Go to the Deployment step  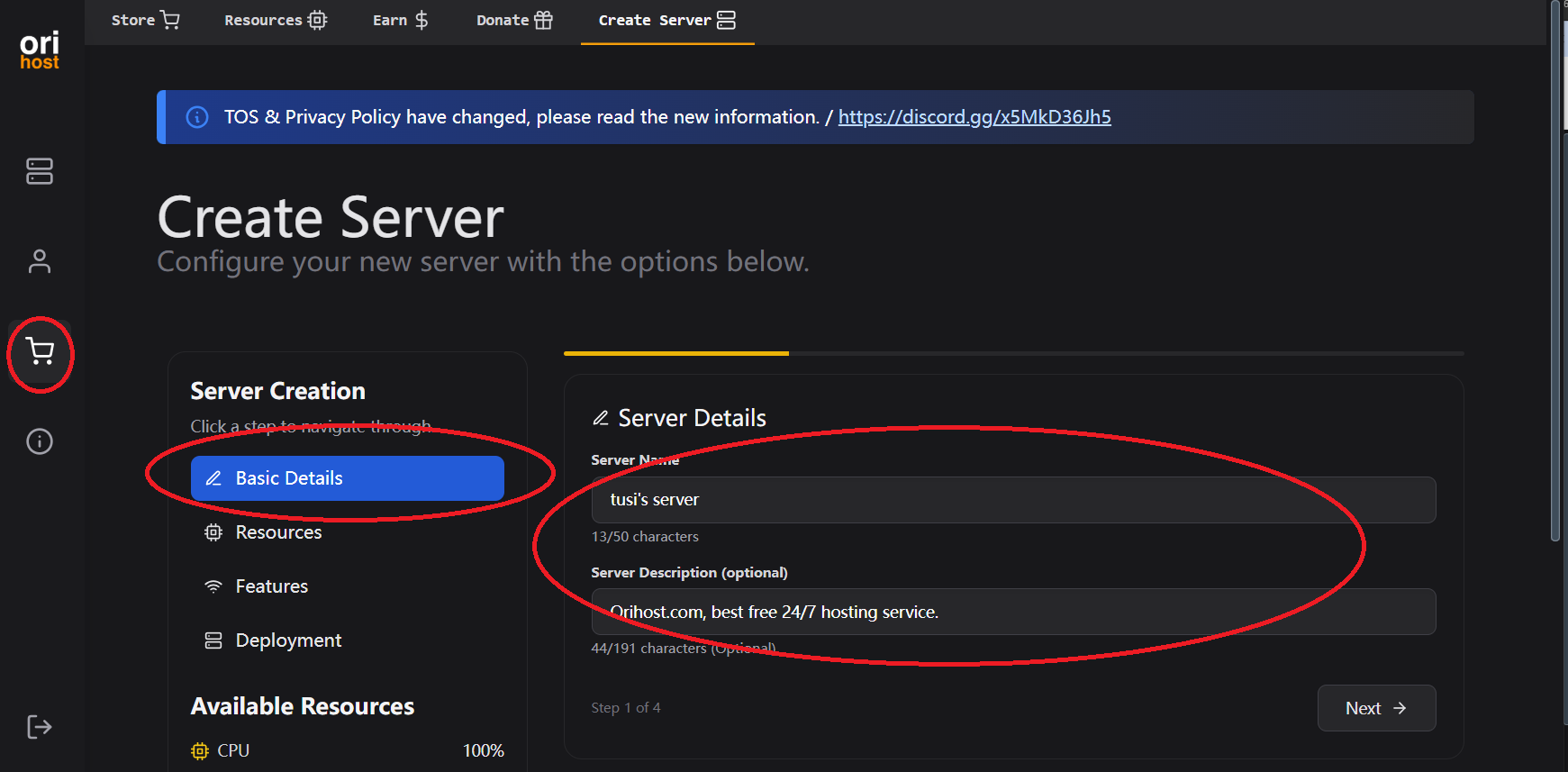pyautogui.click(x=288, y=640)
